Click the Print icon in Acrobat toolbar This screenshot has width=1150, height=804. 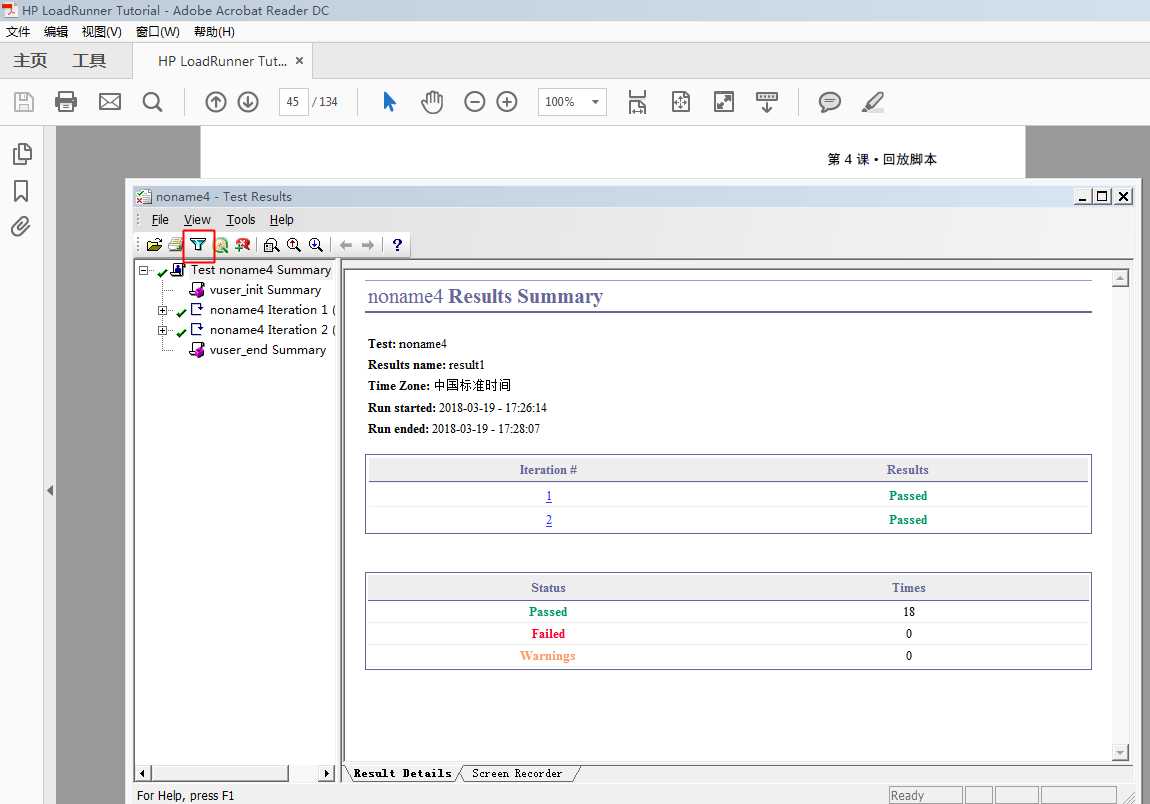pyautogui.click(x=66, y=101)
